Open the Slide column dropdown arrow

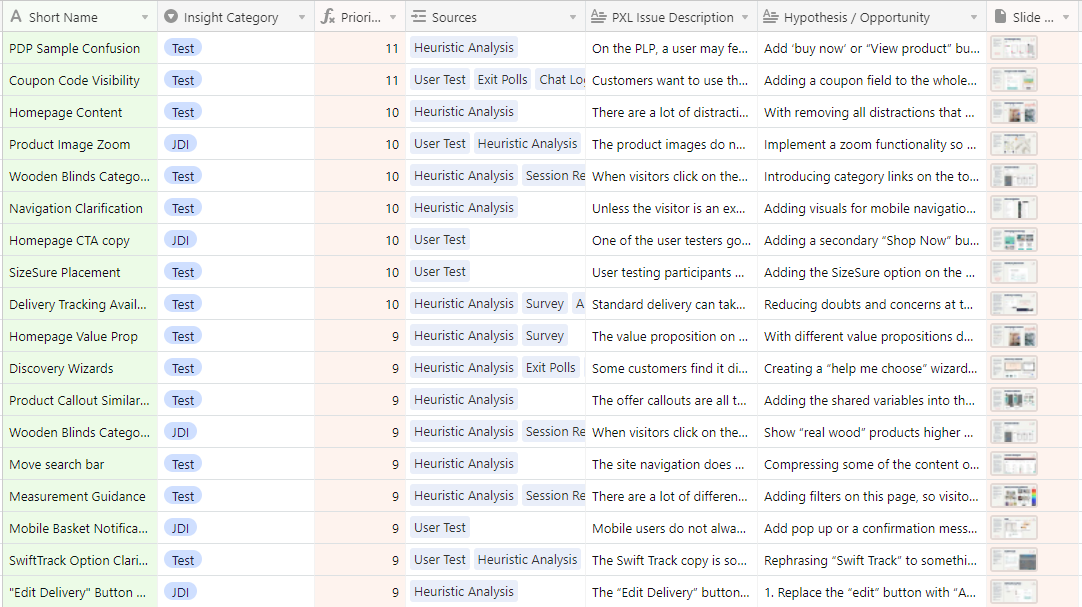tap(1065, 17)
